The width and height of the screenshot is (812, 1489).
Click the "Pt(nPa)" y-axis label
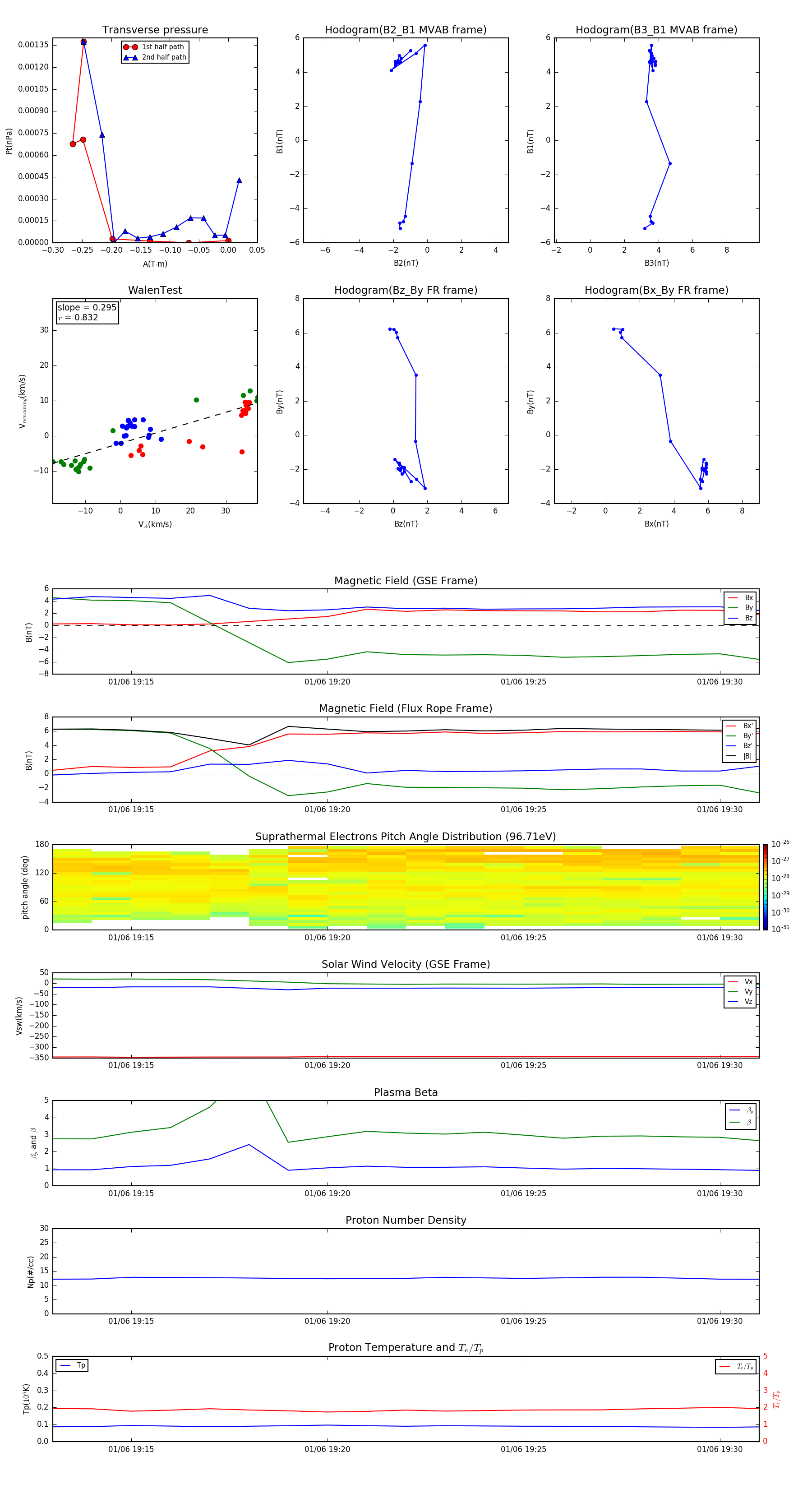coord(9,141)
